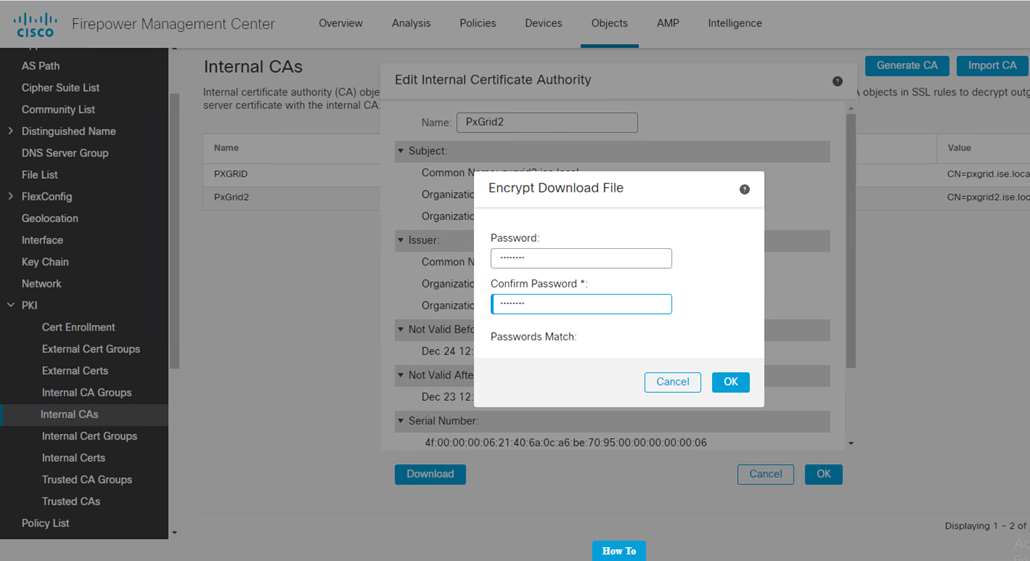Viewport: 1030px width, 561px height.
Task: Open the Intelligence tab
Action: coord(735,23)
